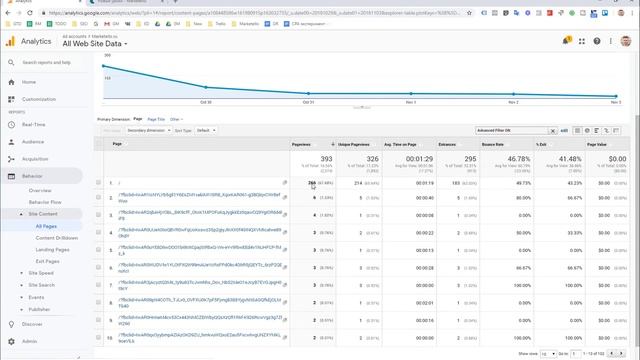
Task: Open the Analytics header three-dot menu
Action: click(611, 41)
